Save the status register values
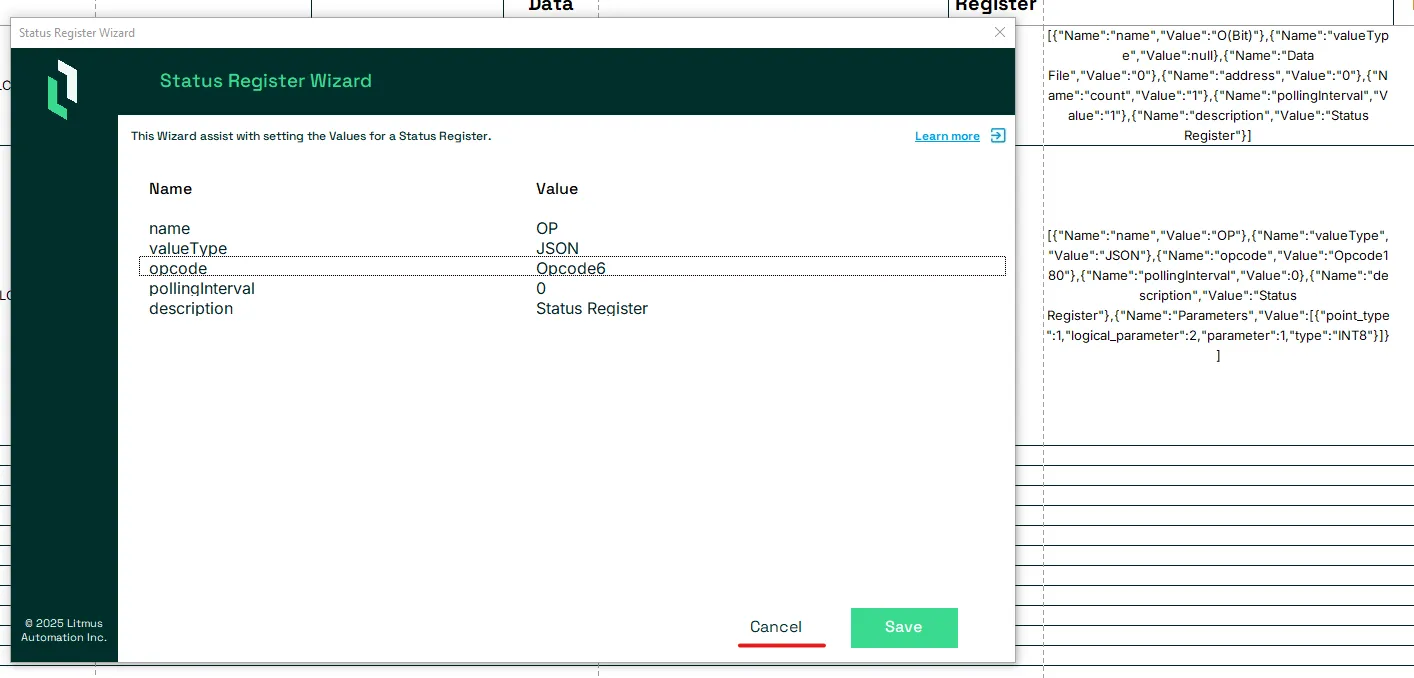 pyautogui.click(x=904, y=627)
